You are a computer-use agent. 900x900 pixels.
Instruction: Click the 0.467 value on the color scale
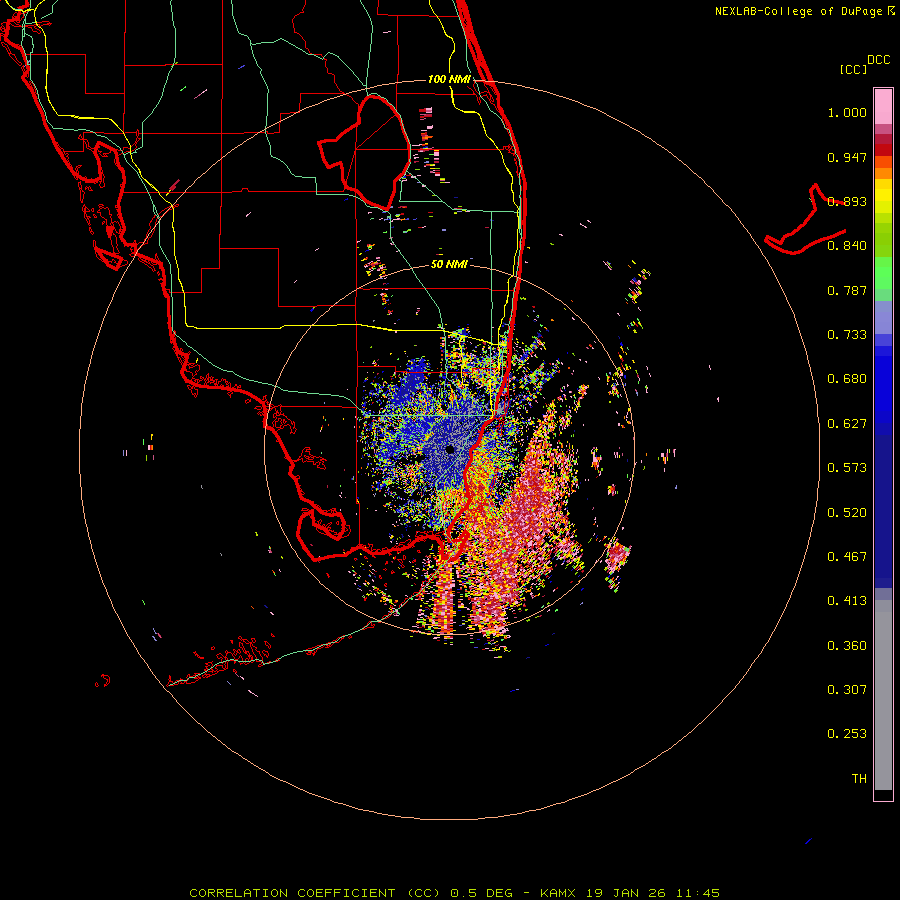coord(847,557)
